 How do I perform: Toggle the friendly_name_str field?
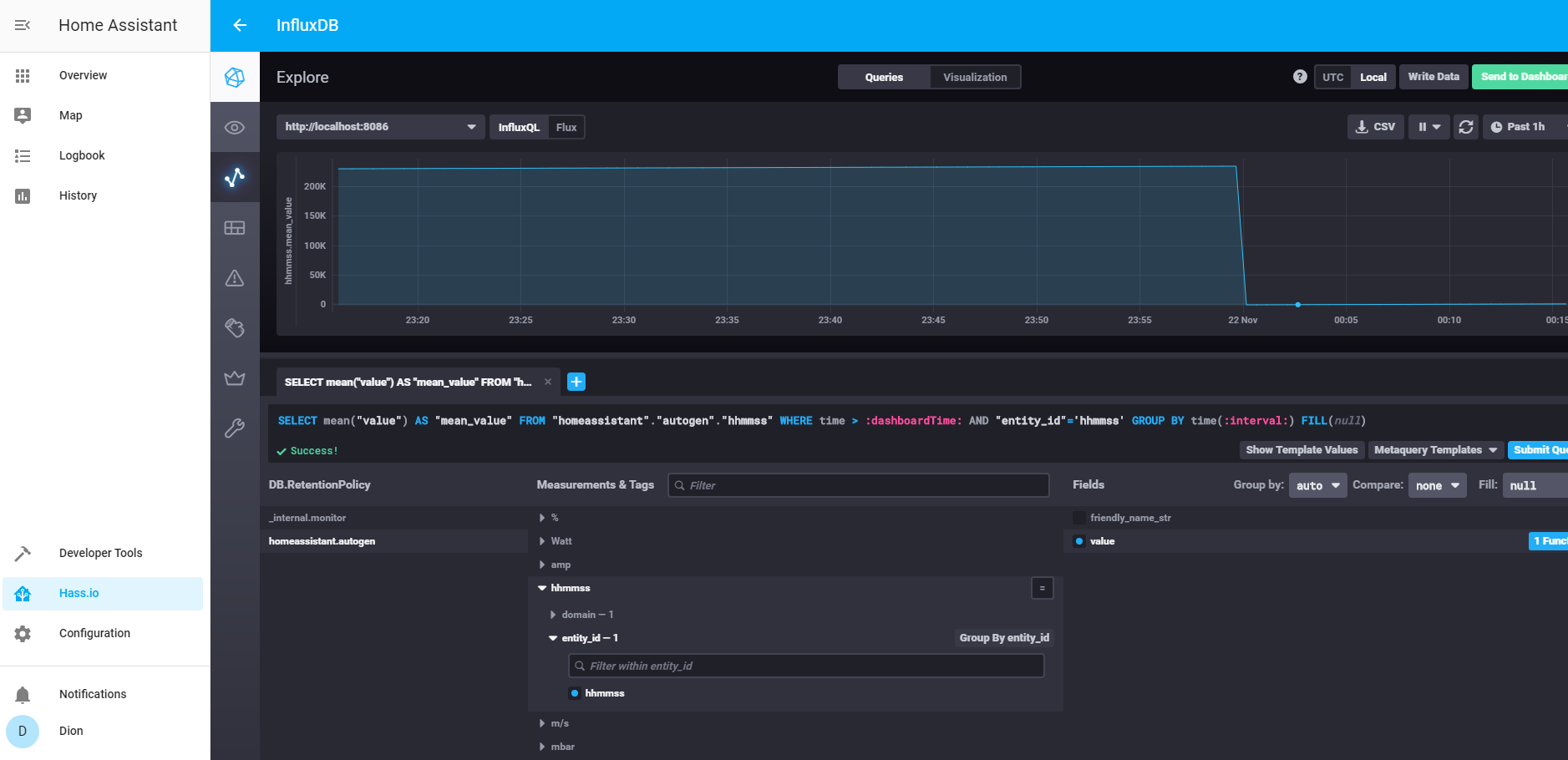[x=1079, y=517]
